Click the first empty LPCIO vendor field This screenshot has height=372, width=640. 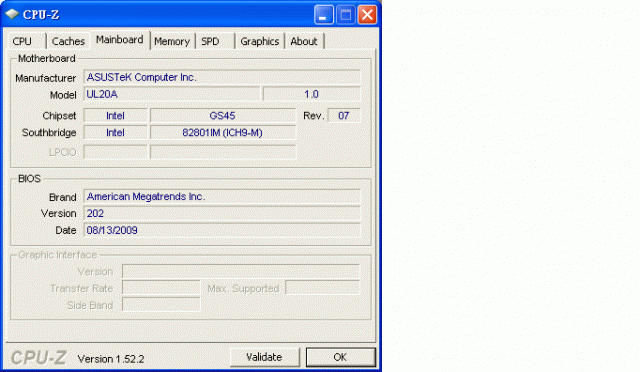[115, 152]
